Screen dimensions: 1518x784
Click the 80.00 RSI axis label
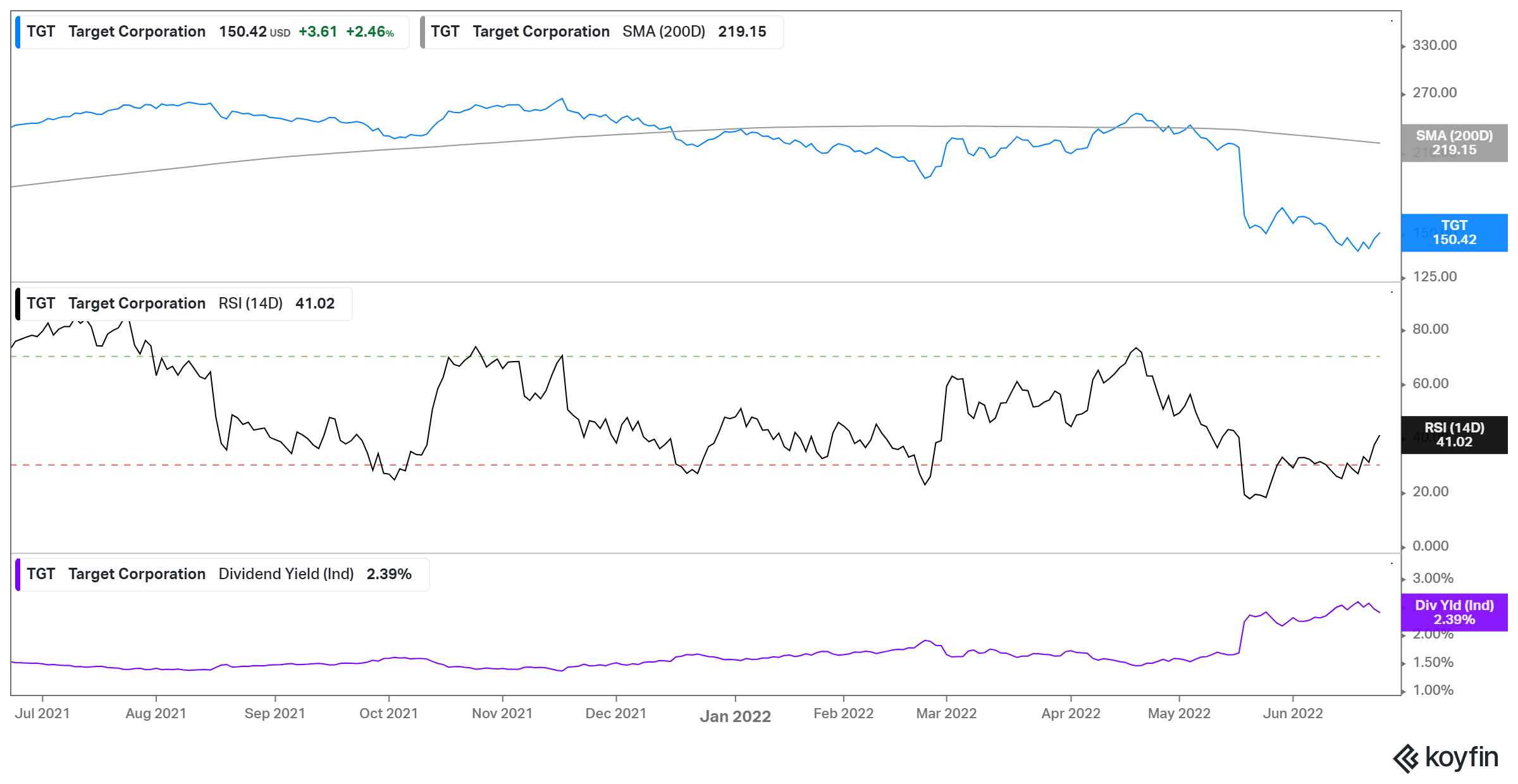(x=1430, y=329)
